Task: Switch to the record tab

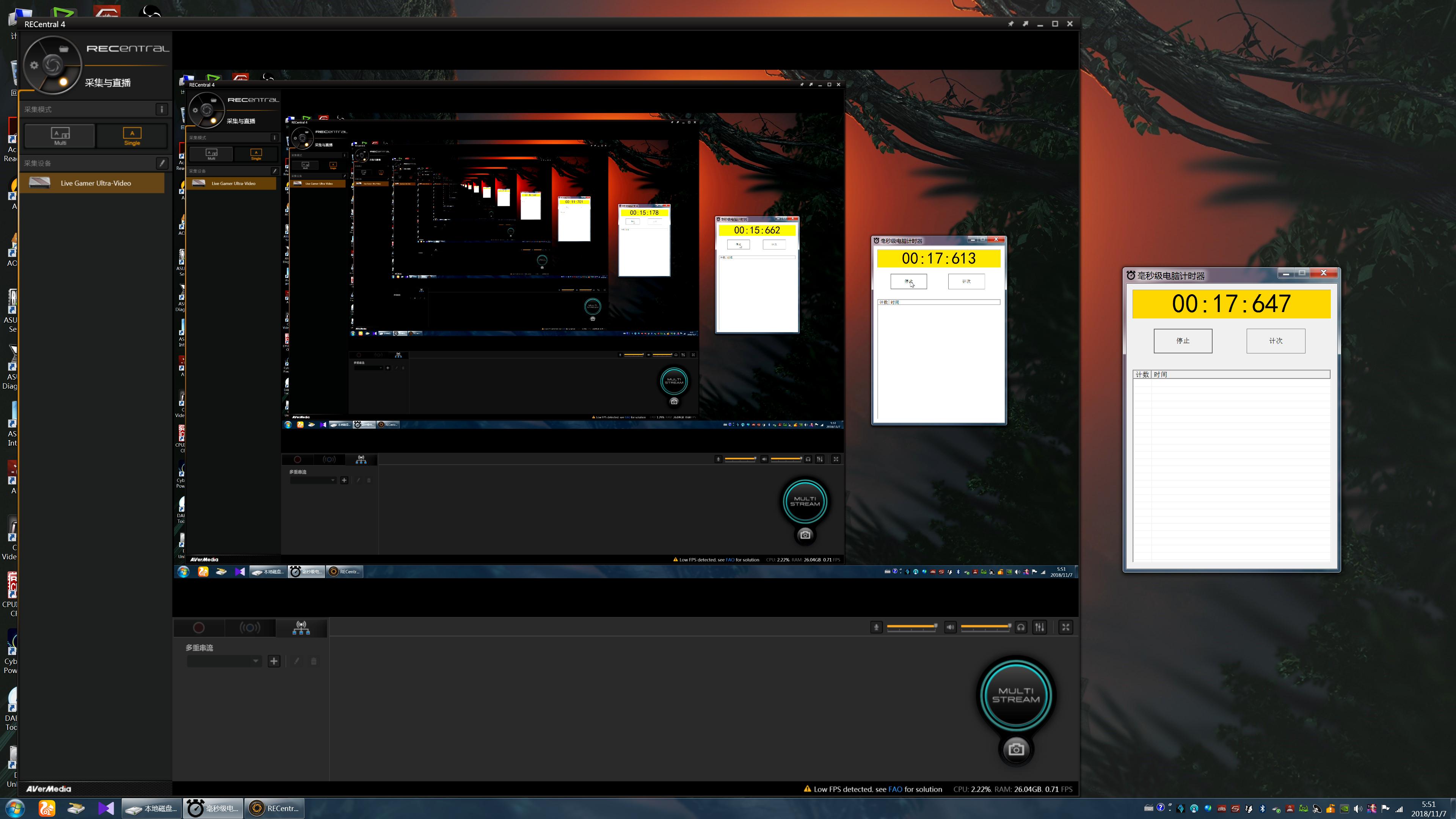Action: pyautogui.click(x=198, y=628)
